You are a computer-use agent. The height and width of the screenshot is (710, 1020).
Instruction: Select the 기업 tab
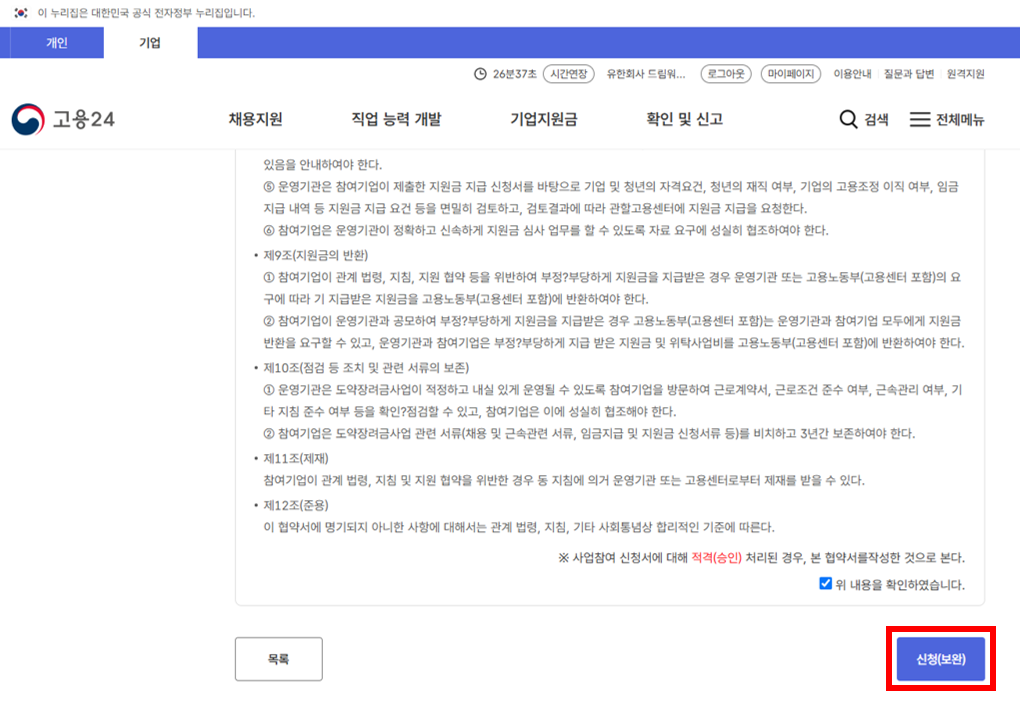[x=150, y=43]
